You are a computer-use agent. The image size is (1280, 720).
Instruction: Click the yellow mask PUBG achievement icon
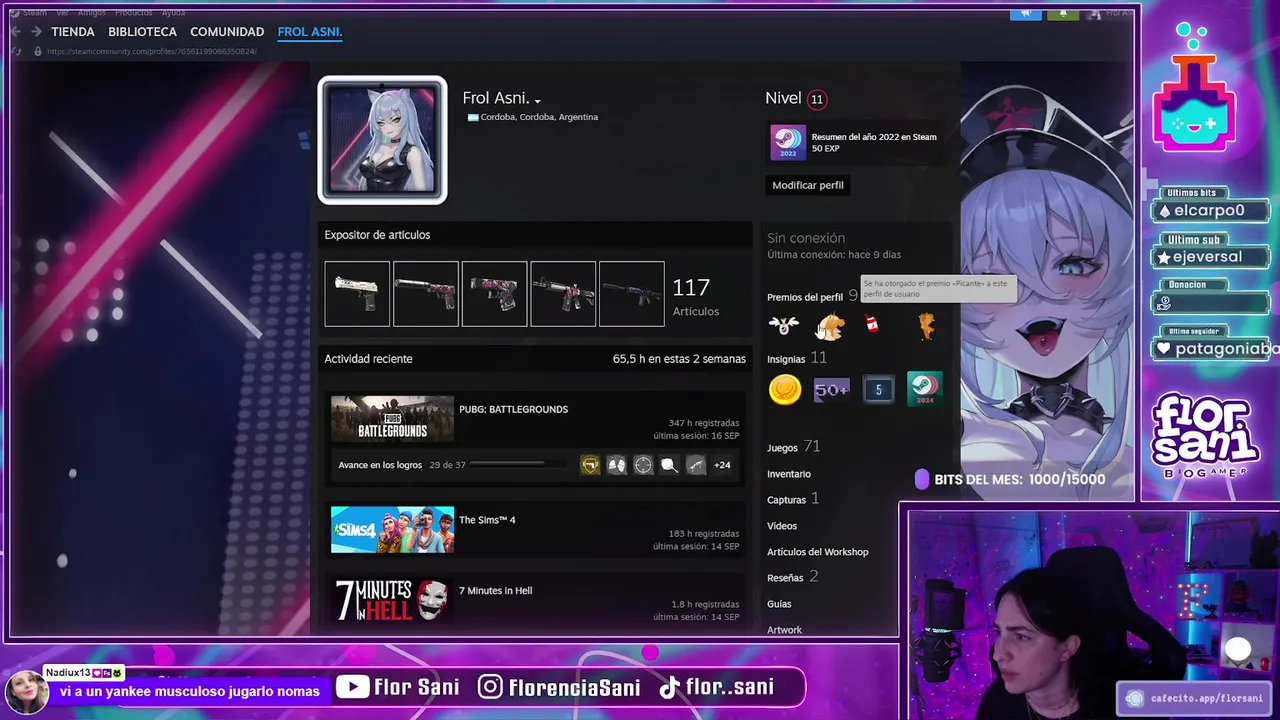click(x=590, y=465)
